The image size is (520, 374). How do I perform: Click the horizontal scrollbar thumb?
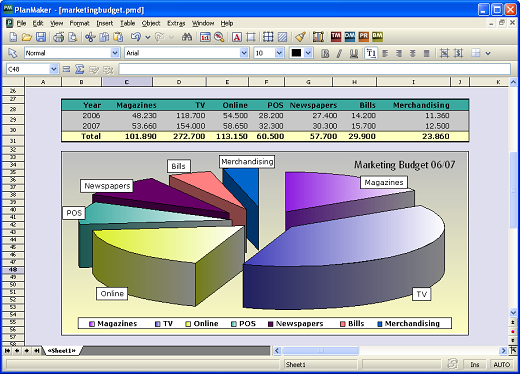(320, 351)
